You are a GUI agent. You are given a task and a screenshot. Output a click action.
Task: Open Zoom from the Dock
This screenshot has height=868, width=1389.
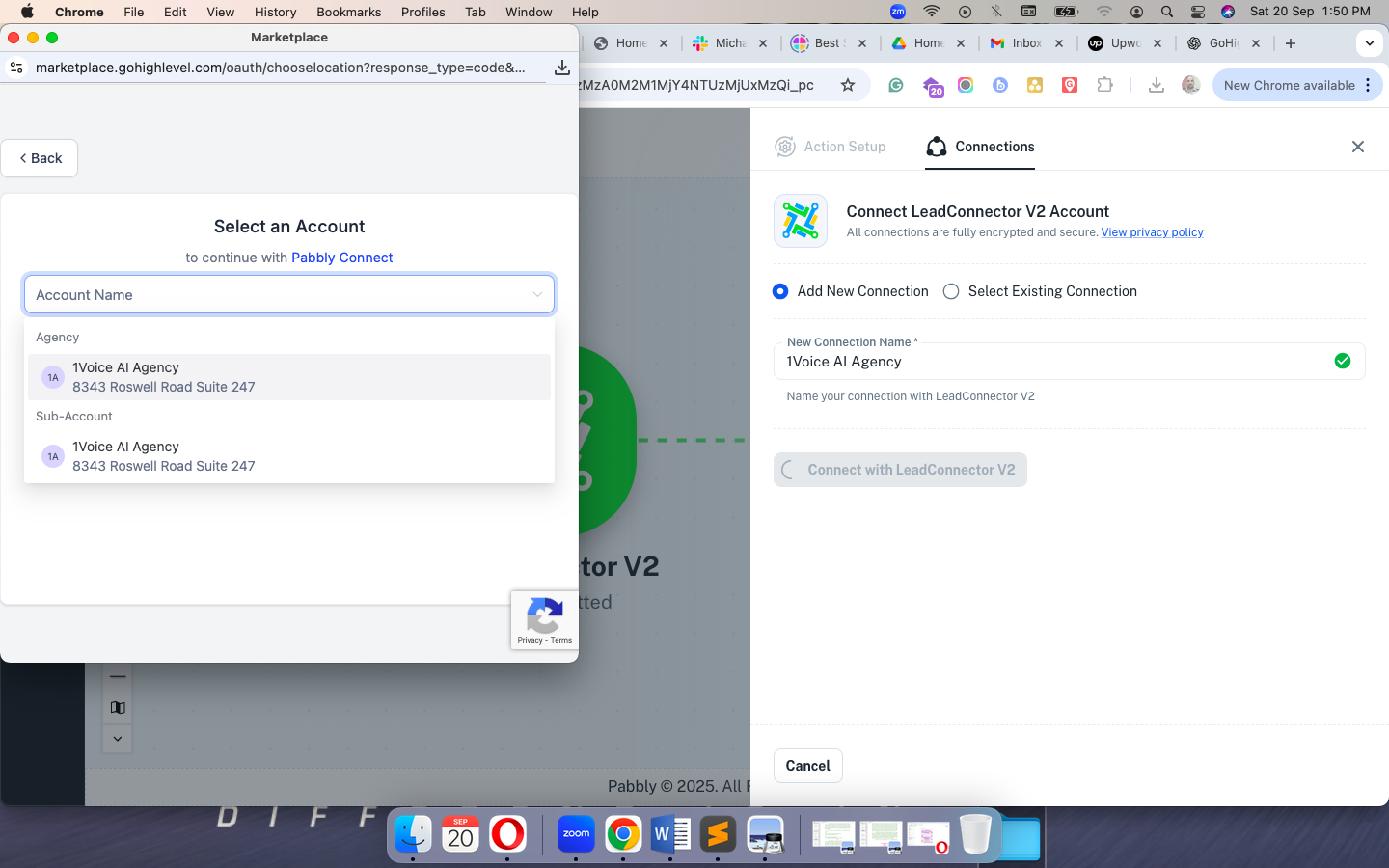tap(576, 833)
